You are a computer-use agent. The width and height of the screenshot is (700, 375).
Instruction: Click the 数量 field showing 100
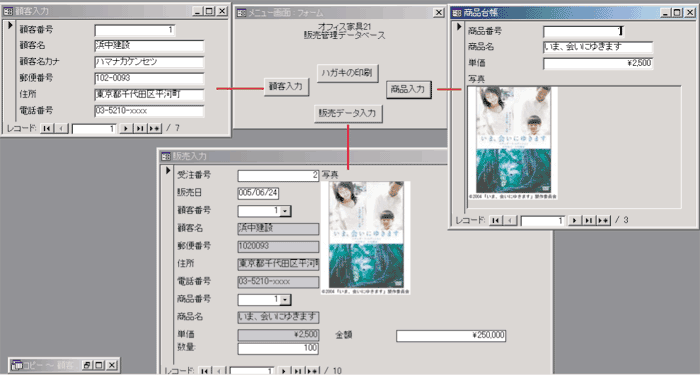coord(278,348)
